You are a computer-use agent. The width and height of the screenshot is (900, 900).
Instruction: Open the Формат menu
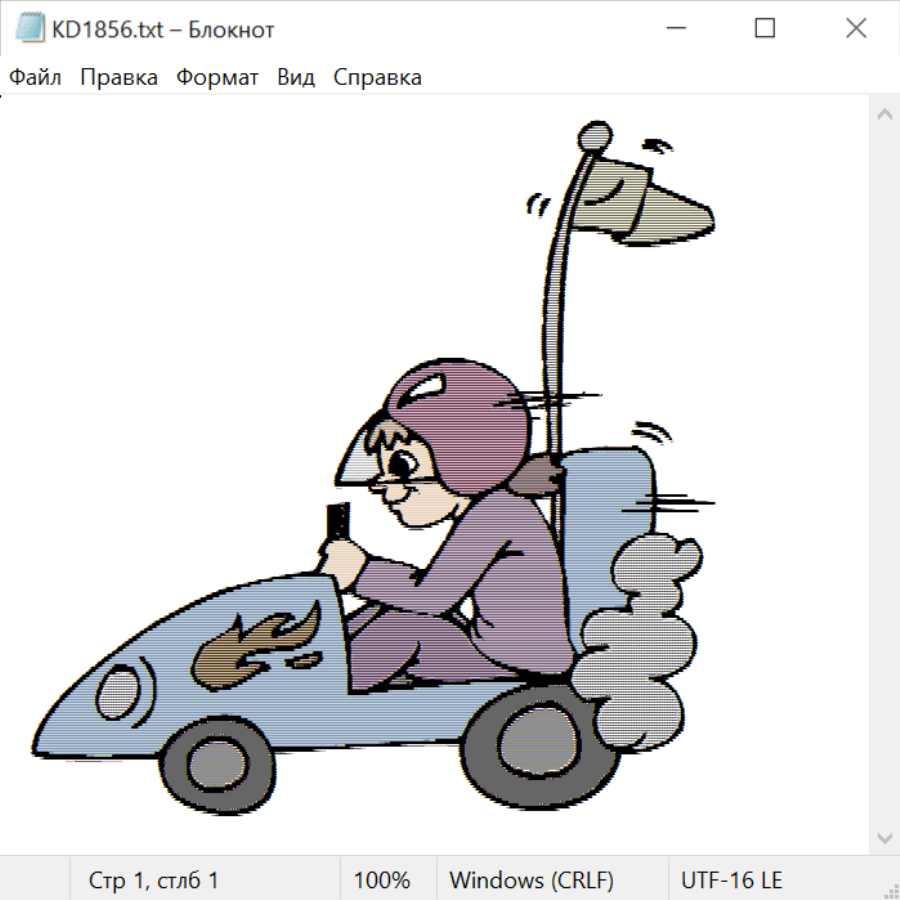(x=217, y=78)
